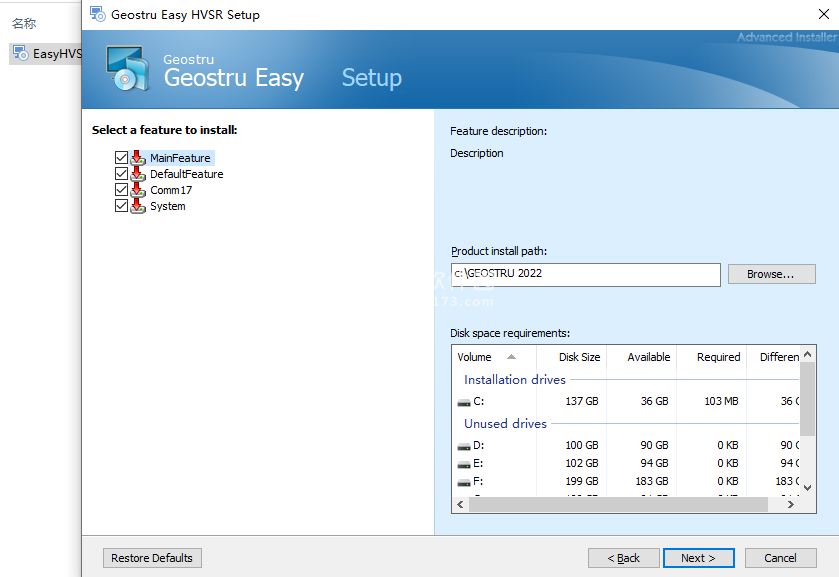Click the disk list scroll down arrow
839x577 pixels.
807,488
